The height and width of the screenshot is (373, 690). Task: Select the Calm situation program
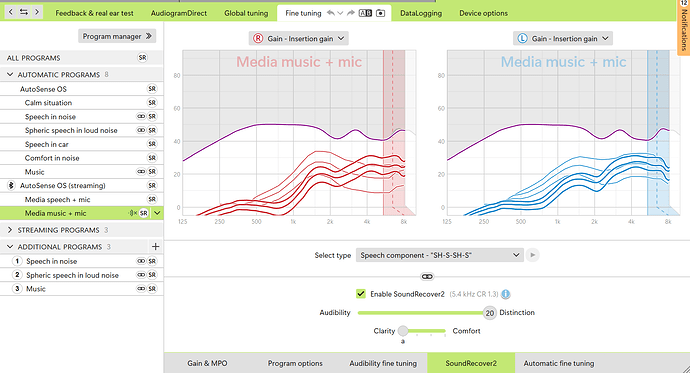point(81,102)
